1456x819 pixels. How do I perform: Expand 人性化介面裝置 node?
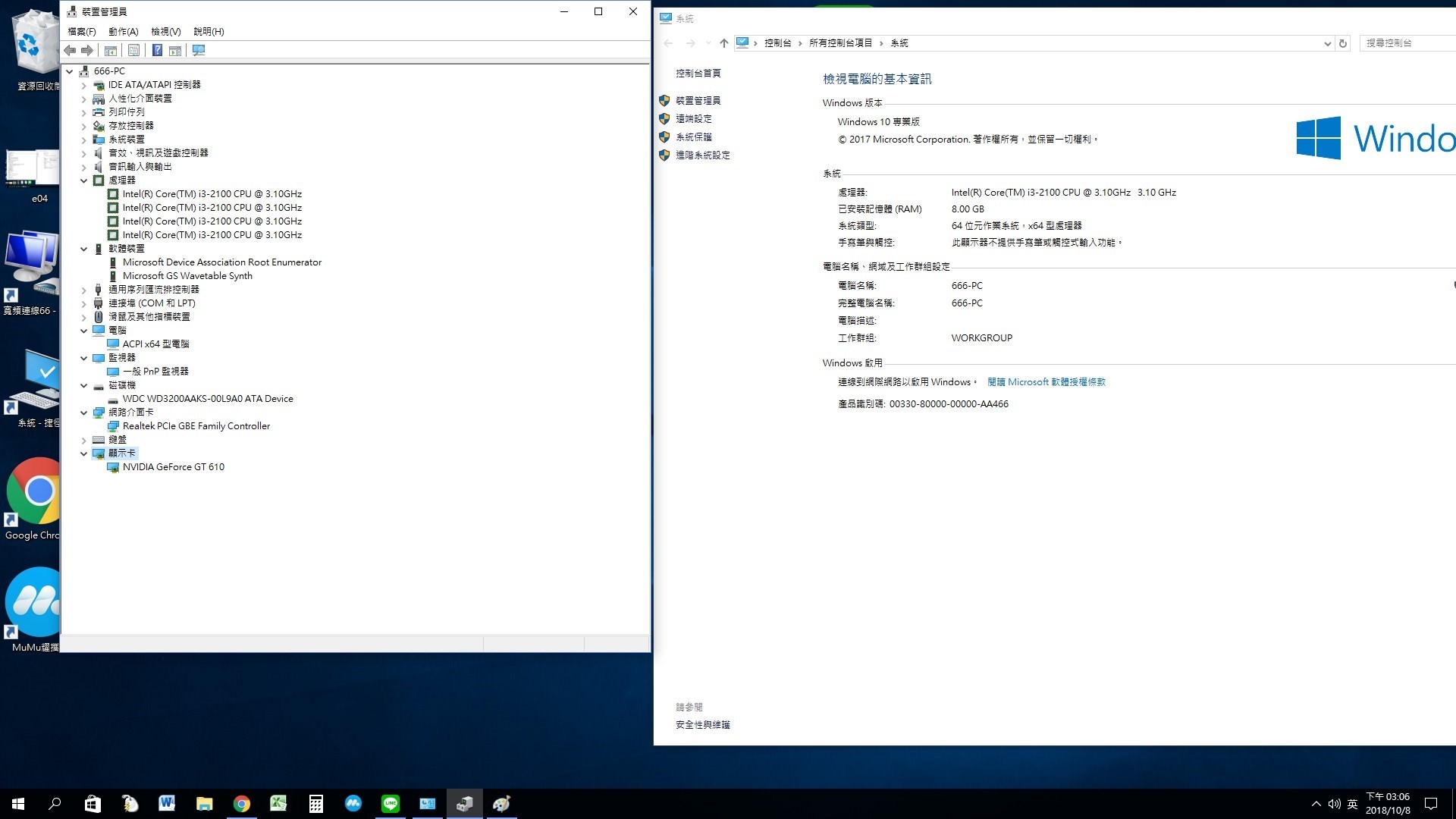84,99
